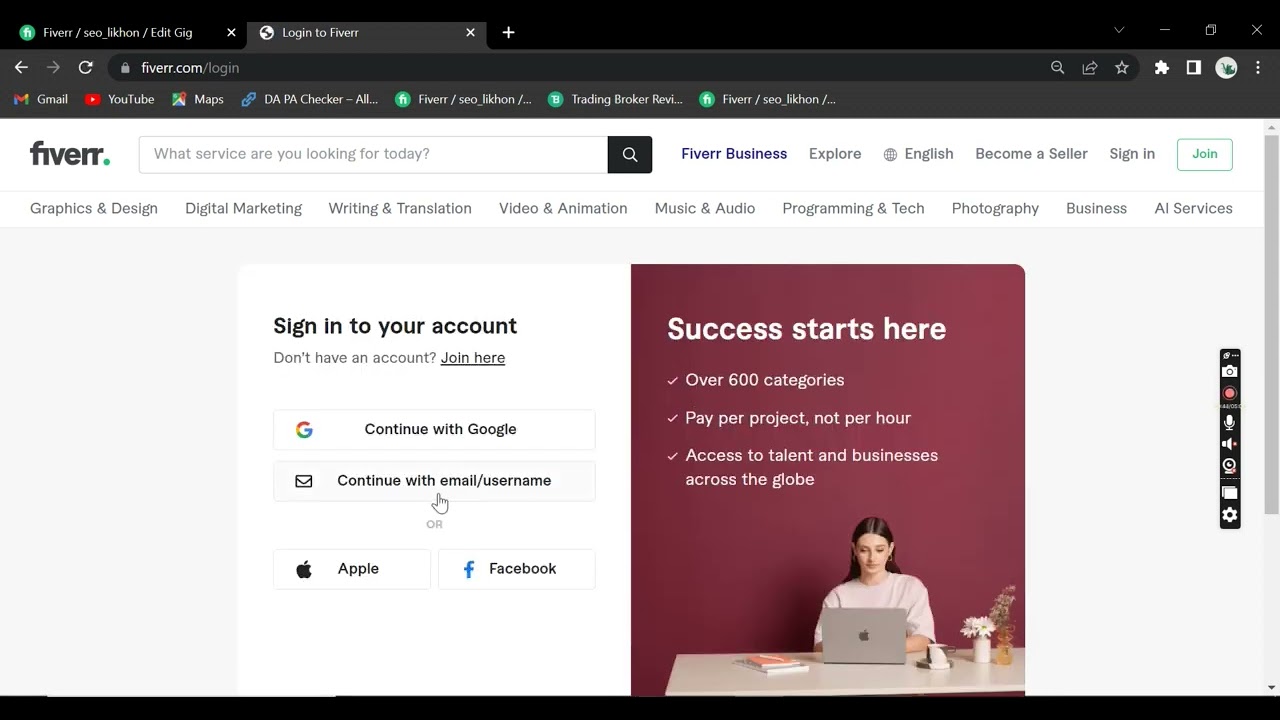Image resolution: width=1280 pixels, height=720 pixels.
Task: Click the green Join button
Action: (1205, 154)
